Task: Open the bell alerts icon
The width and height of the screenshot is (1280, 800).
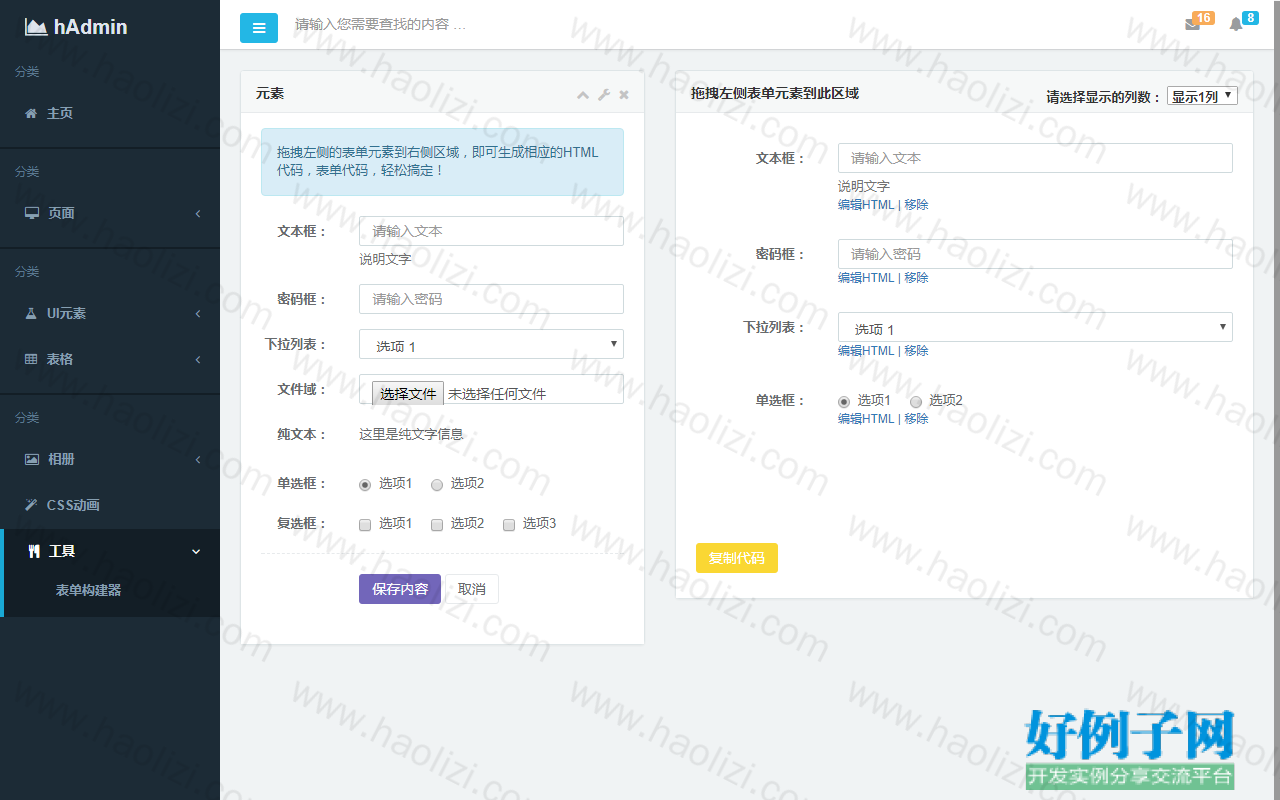Action: [x=1236, y=24]
